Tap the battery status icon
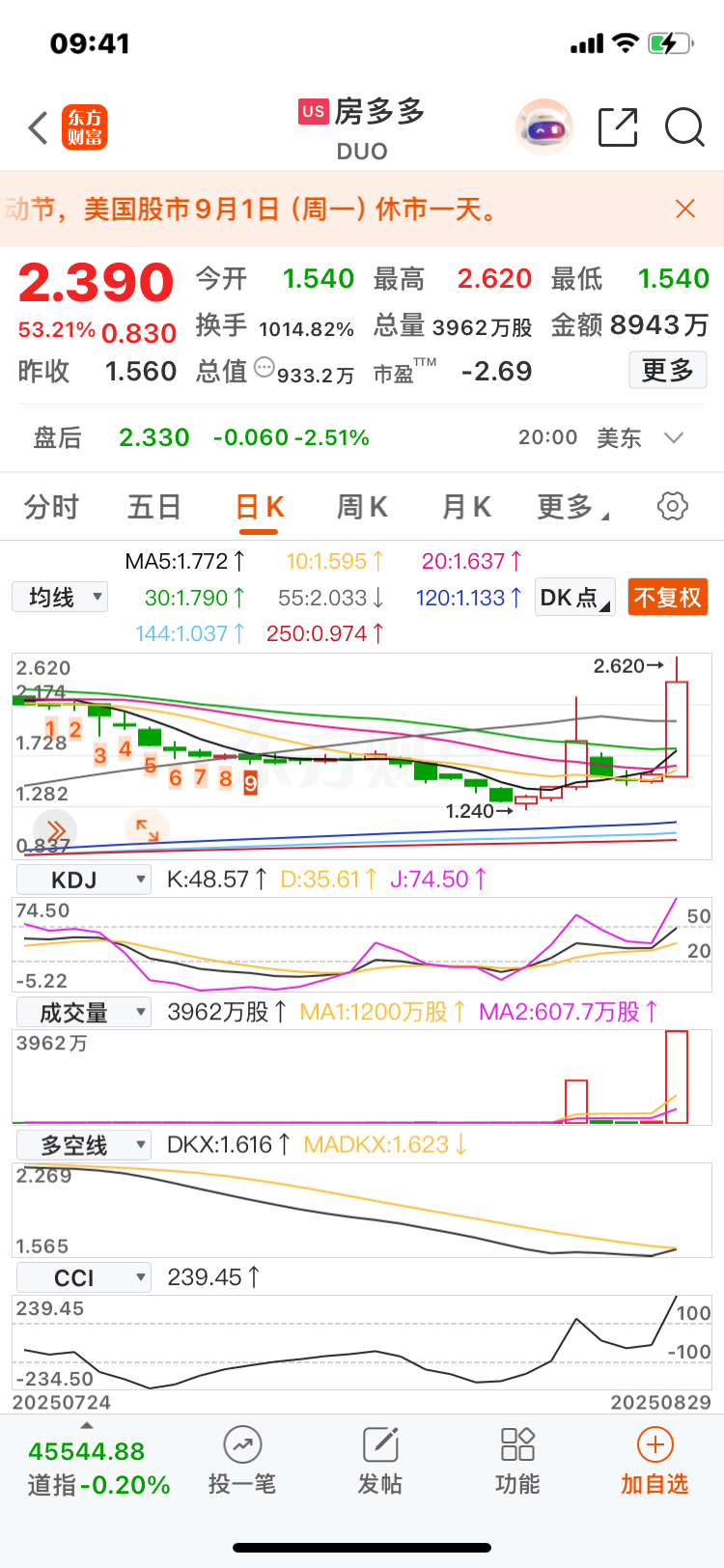Image resolution: width=724 pixels, height=1568 pixels. [x=670, y=43]
